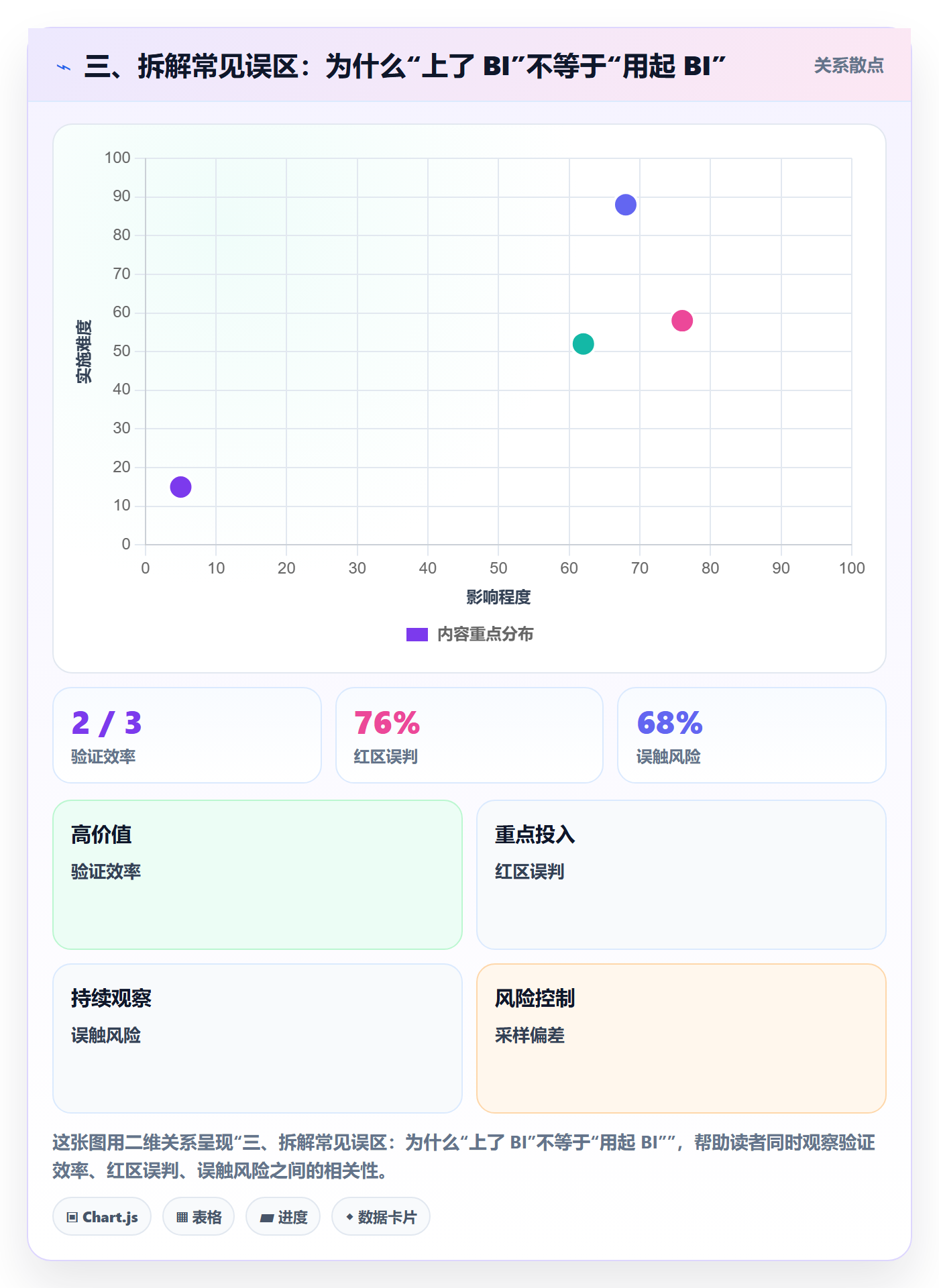Click the 关系散点 label in the header

848,66
